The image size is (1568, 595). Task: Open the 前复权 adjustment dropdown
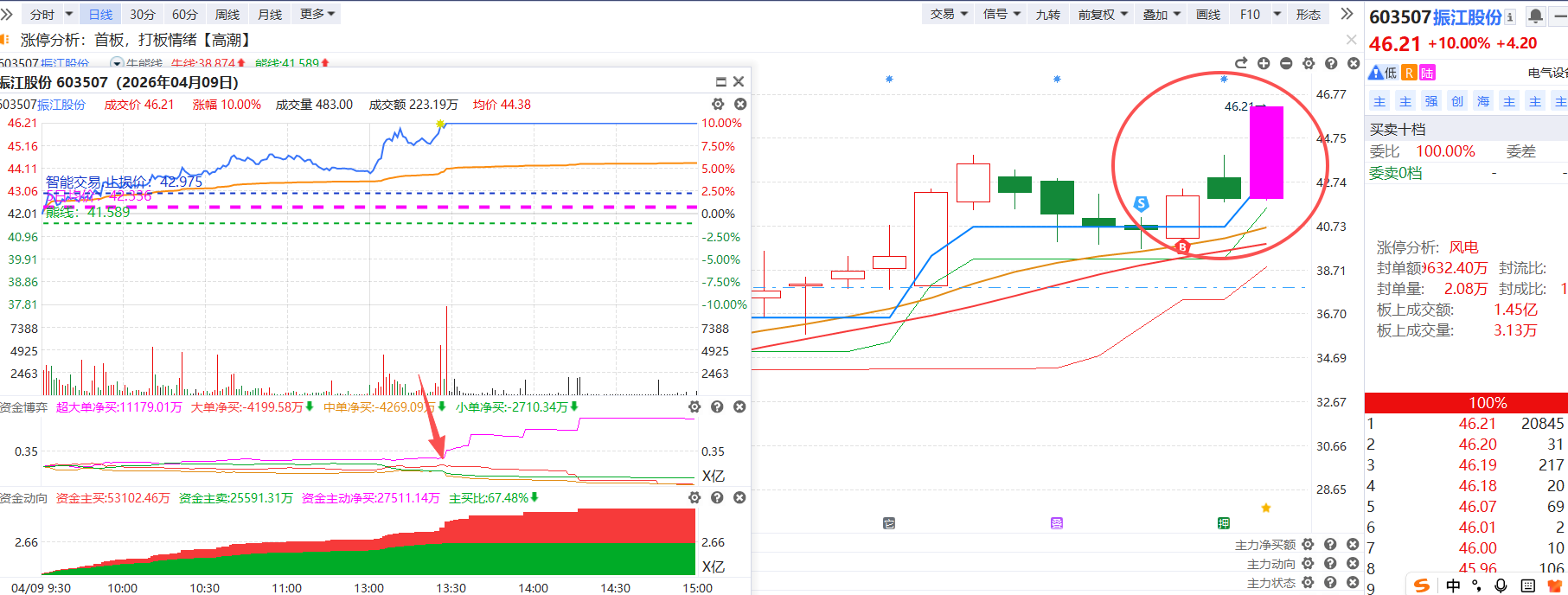point(1103,15)
